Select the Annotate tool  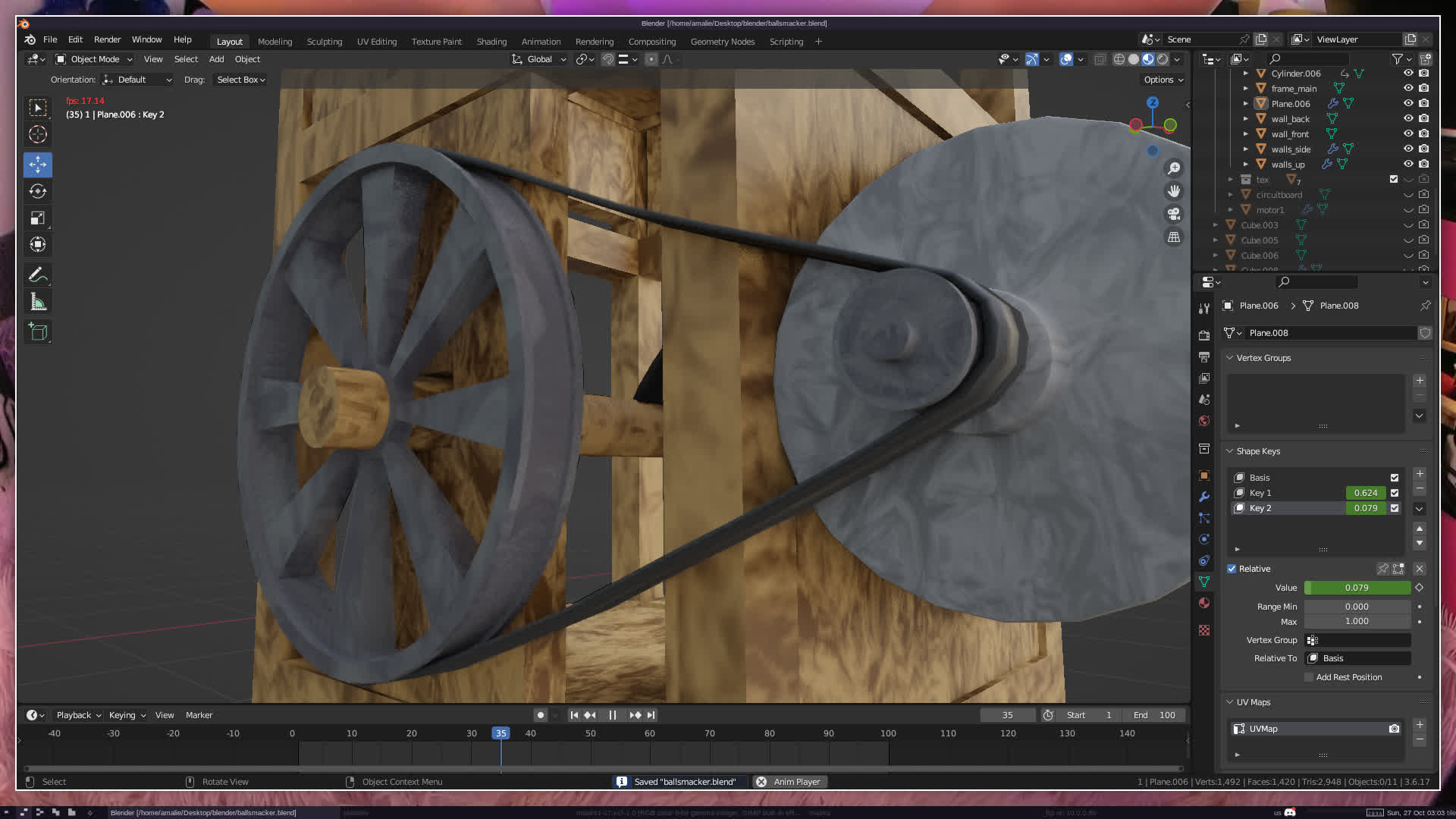38,275
